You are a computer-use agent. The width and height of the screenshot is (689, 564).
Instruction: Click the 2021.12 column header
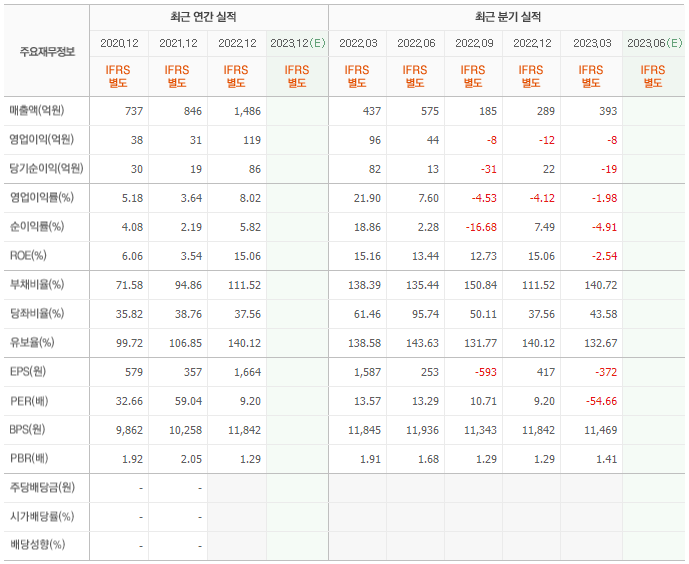[178, 43]
